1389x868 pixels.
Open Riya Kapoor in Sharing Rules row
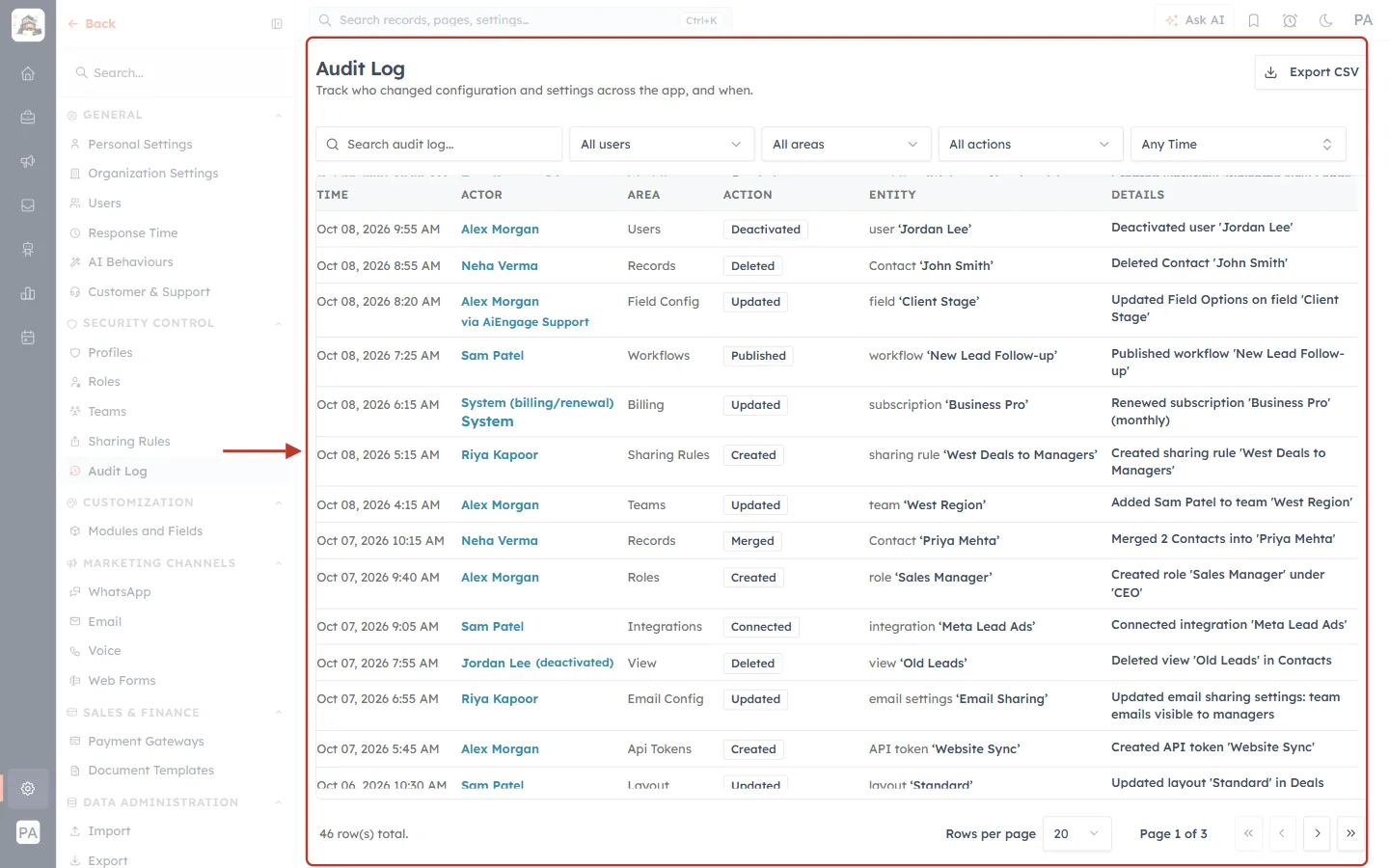tap(500, 455)
